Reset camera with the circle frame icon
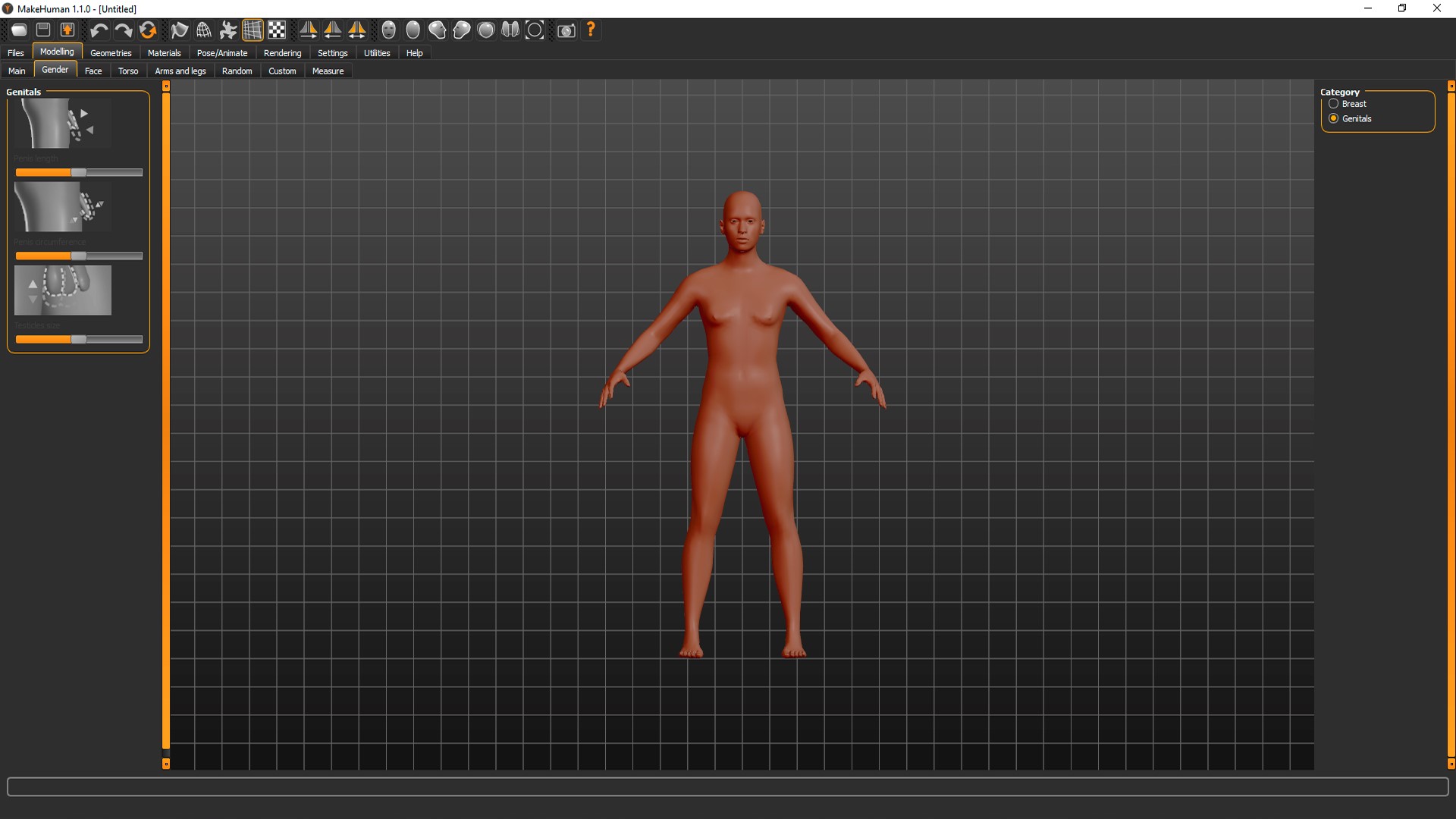1456x819 pixels. coord(535,30)
